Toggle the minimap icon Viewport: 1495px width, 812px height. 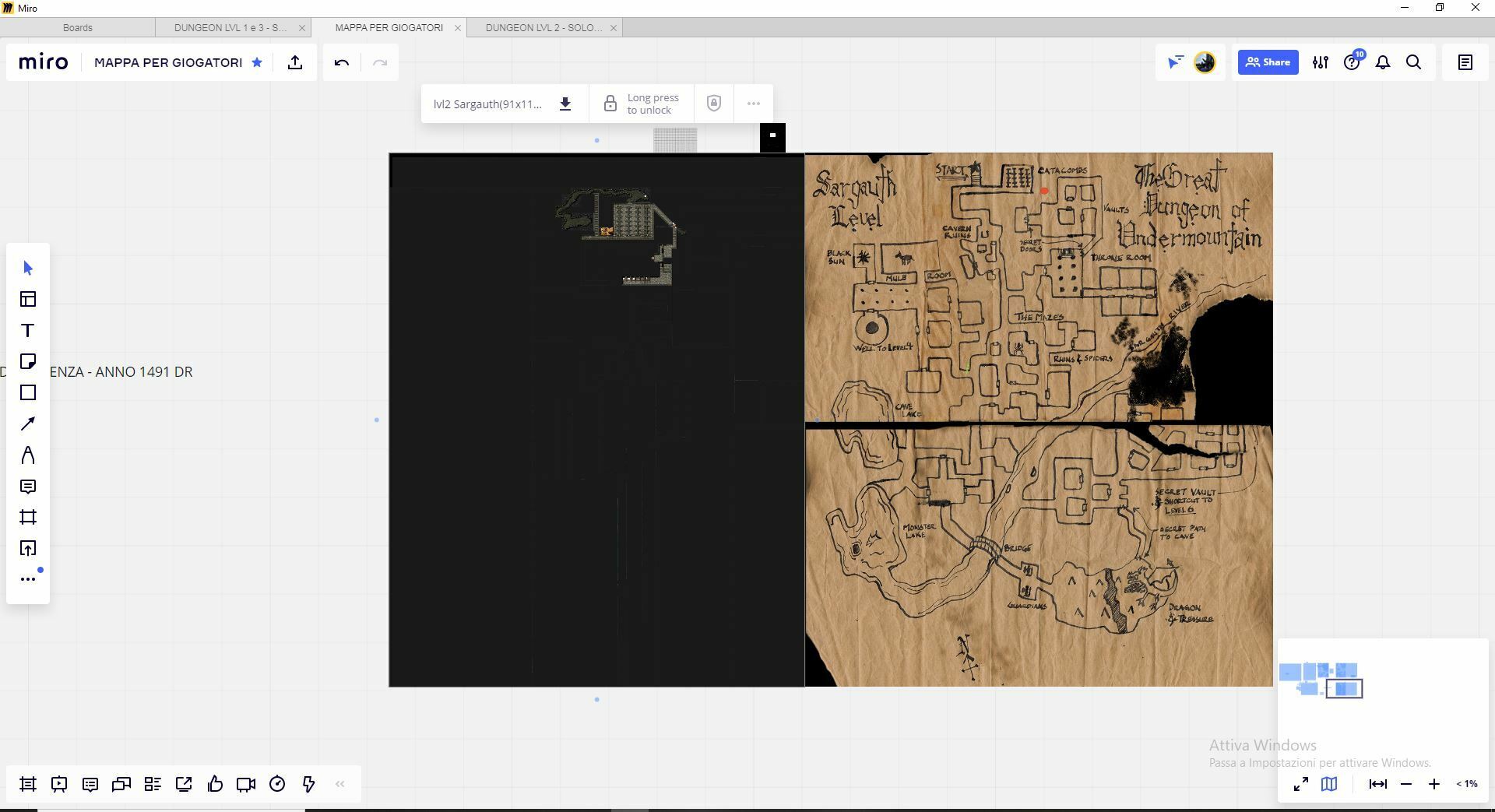coord(1329,784)
